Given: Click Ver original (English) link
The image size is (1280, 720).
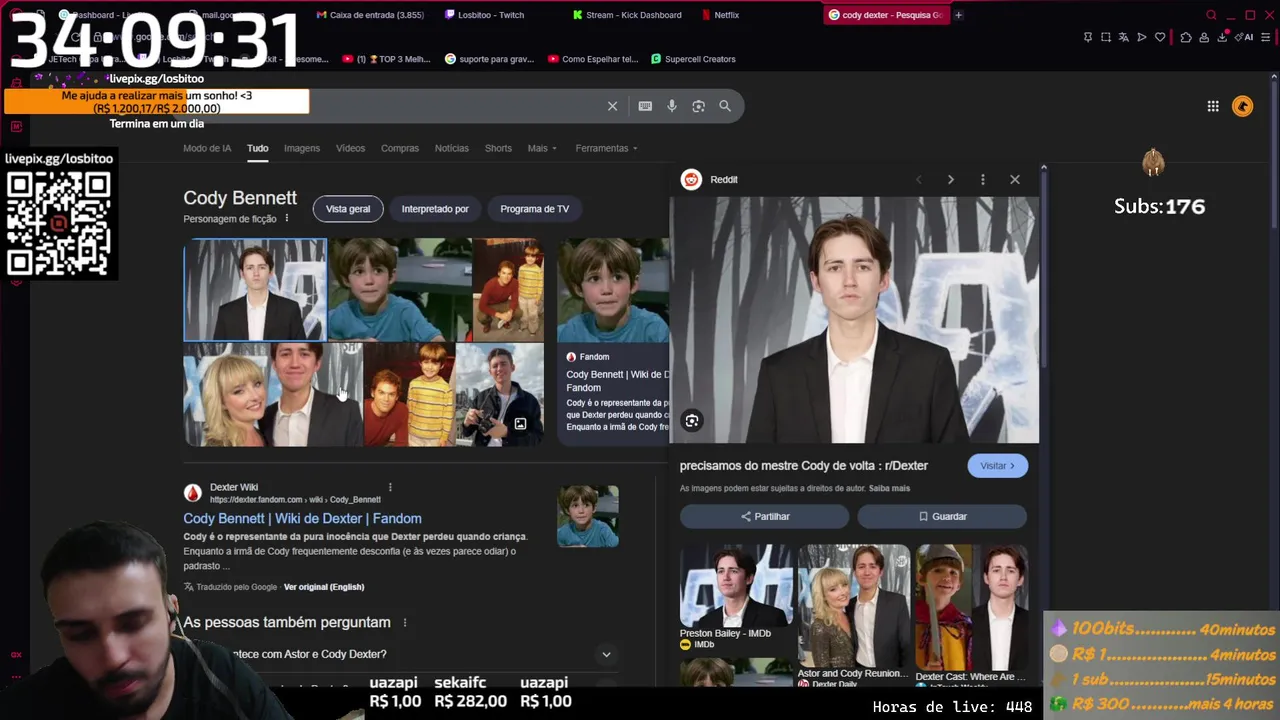Looking at the screenshot, I should pos(324,587).
